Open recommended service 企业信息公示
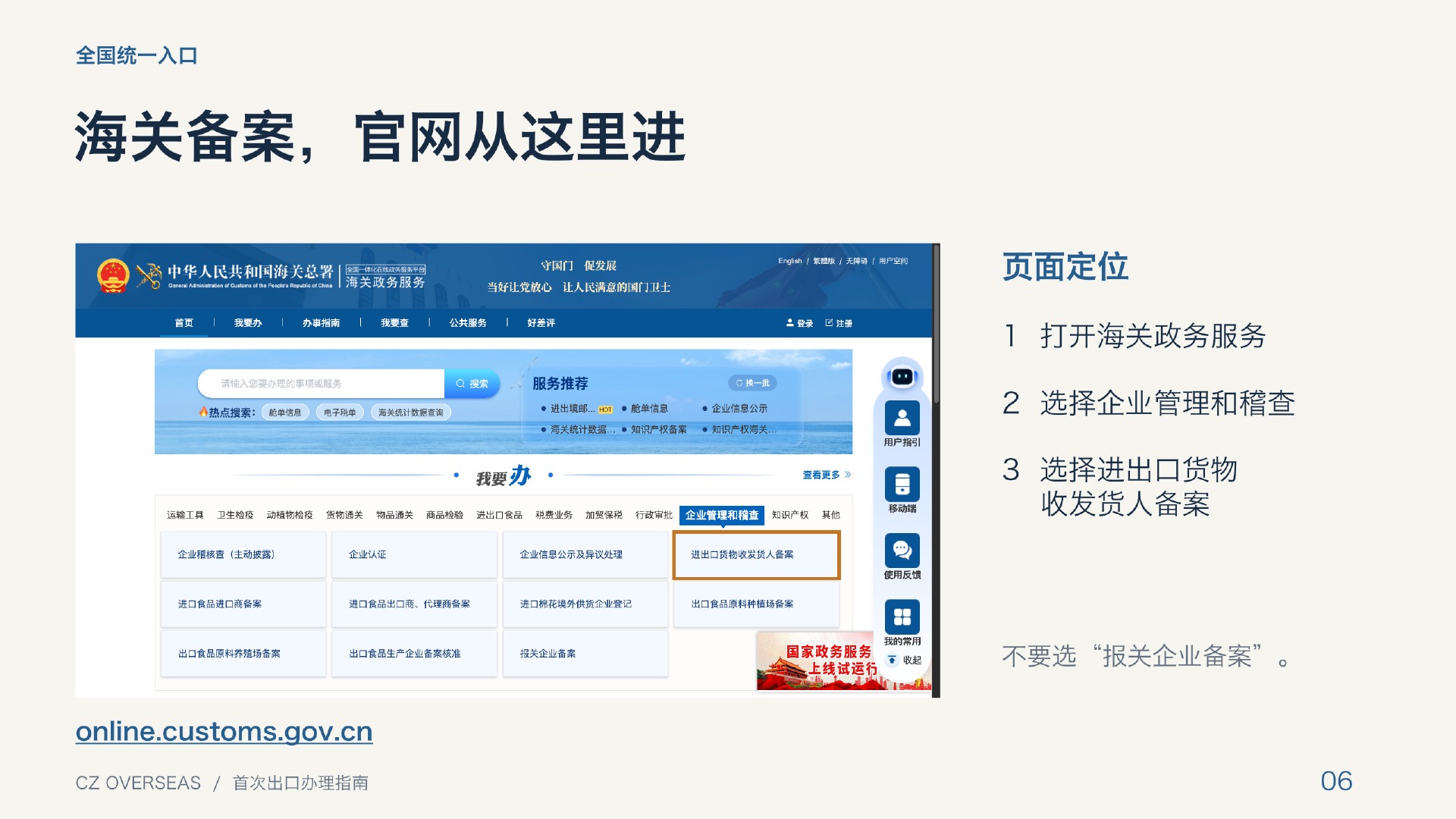Image resolution: width=1456 pixels, height=819 pixels. point(739,409)
